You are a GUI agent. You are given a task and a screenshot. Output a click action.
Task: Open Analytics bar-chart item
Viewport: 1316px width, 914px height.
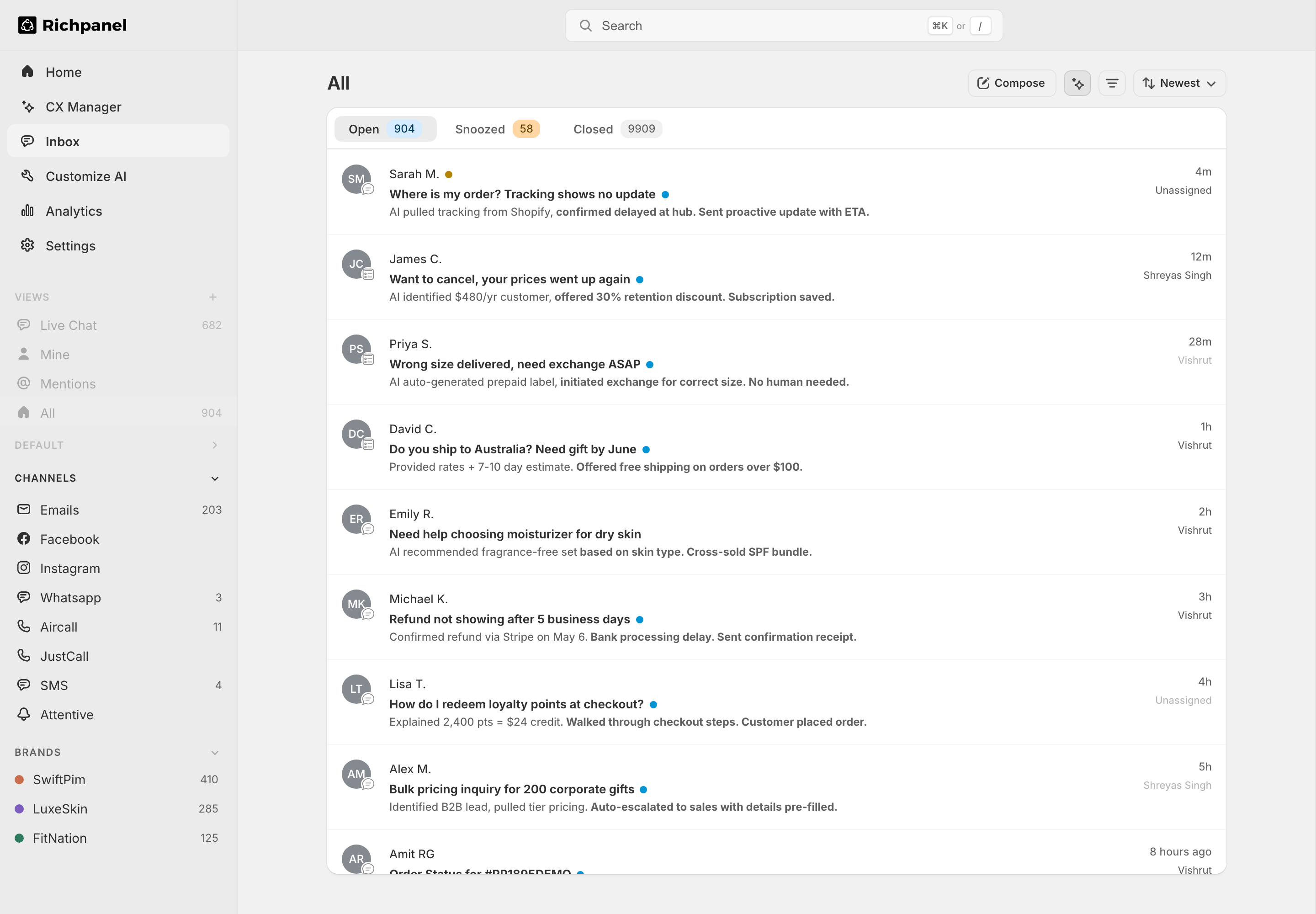point(118,211)
